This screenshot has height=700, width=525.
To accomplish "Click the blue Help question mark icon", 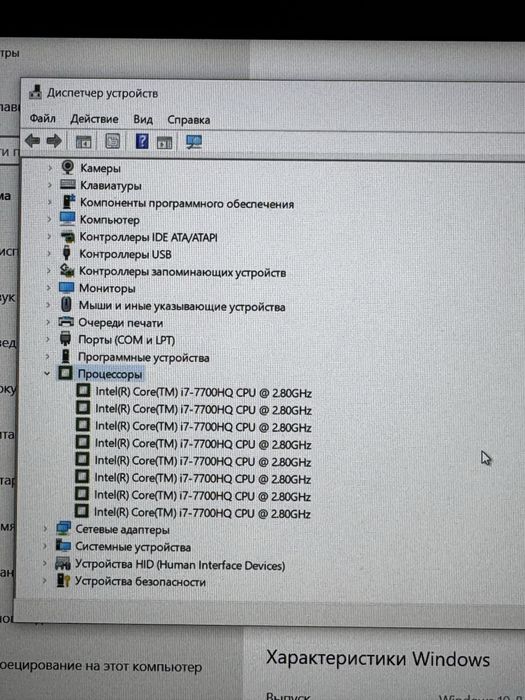I will [142, 142].
